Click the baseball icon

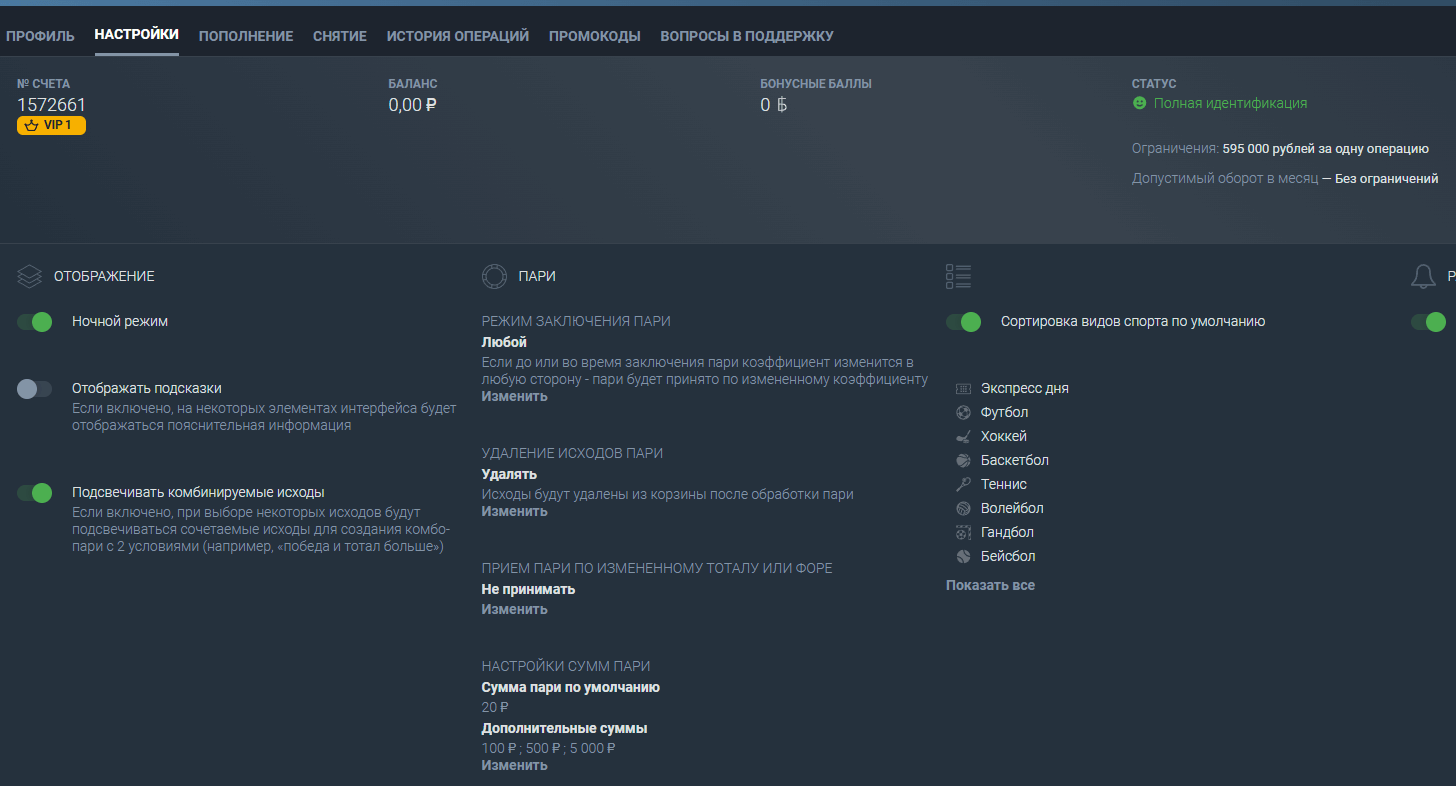[x=963, y=557]
